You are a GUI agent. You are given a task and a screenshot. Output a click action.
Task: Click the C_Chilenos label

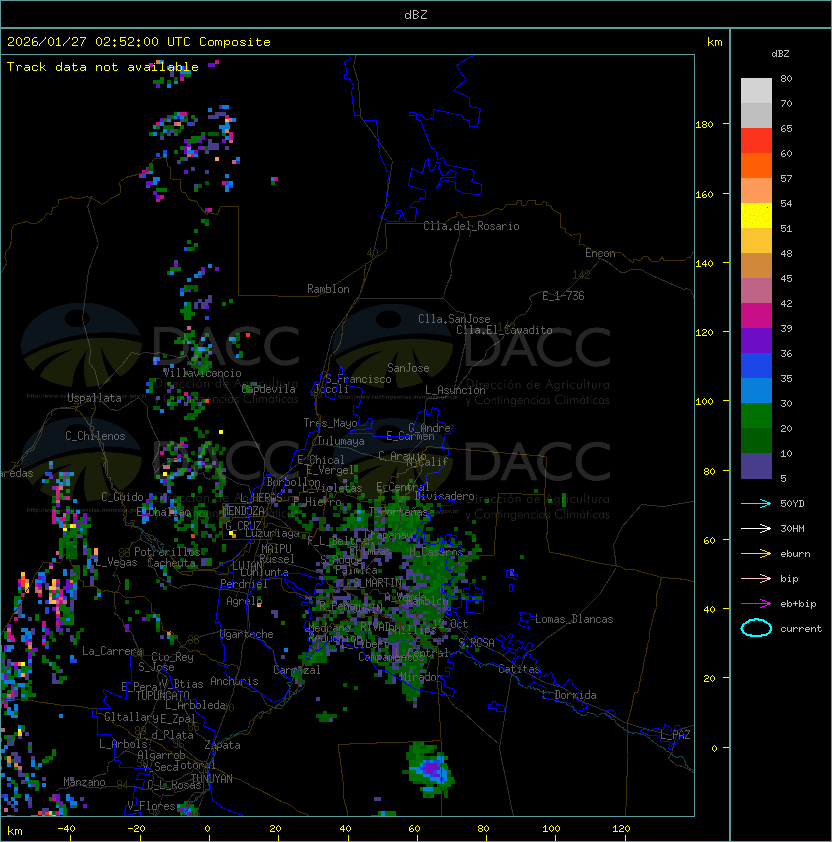pyautogui.click(x=95, y=436)
